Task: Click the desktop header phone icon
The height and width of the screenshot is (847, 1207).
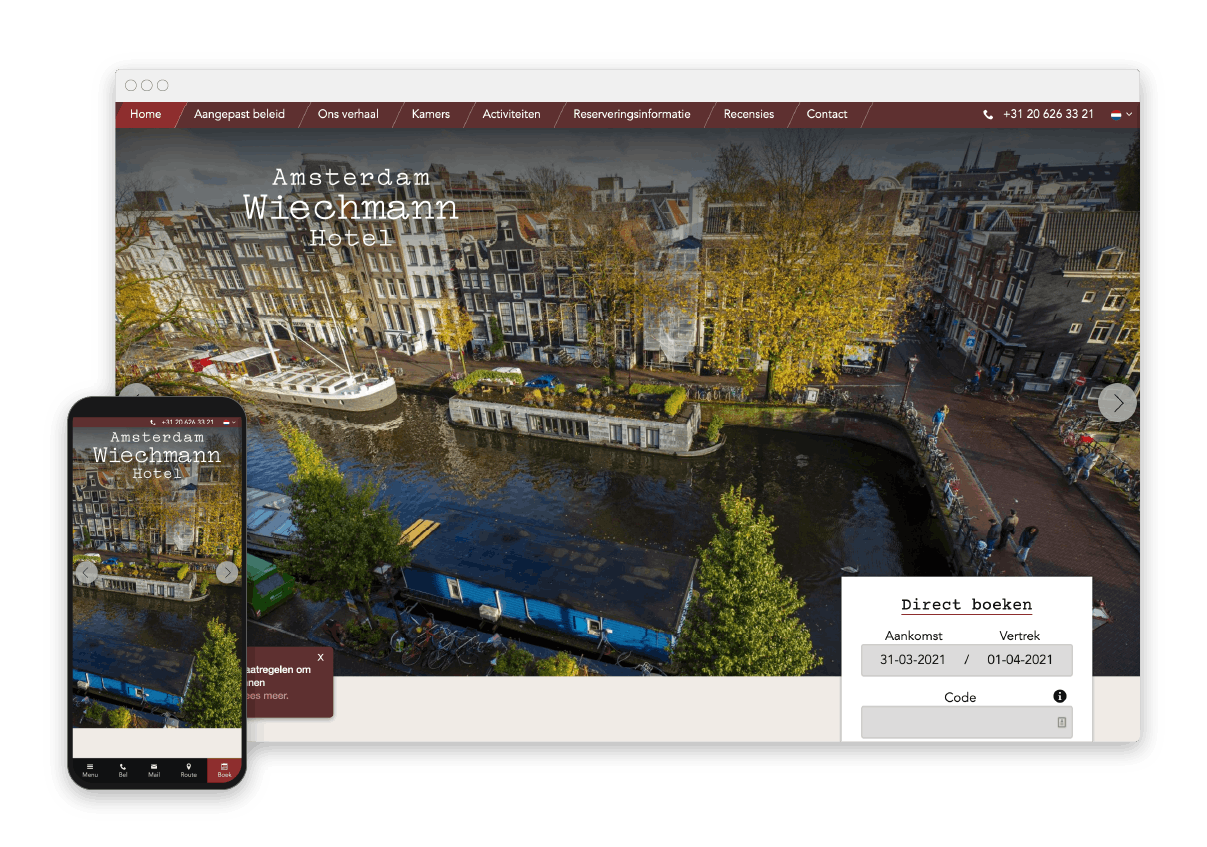Action: click(x=988, y=115)
